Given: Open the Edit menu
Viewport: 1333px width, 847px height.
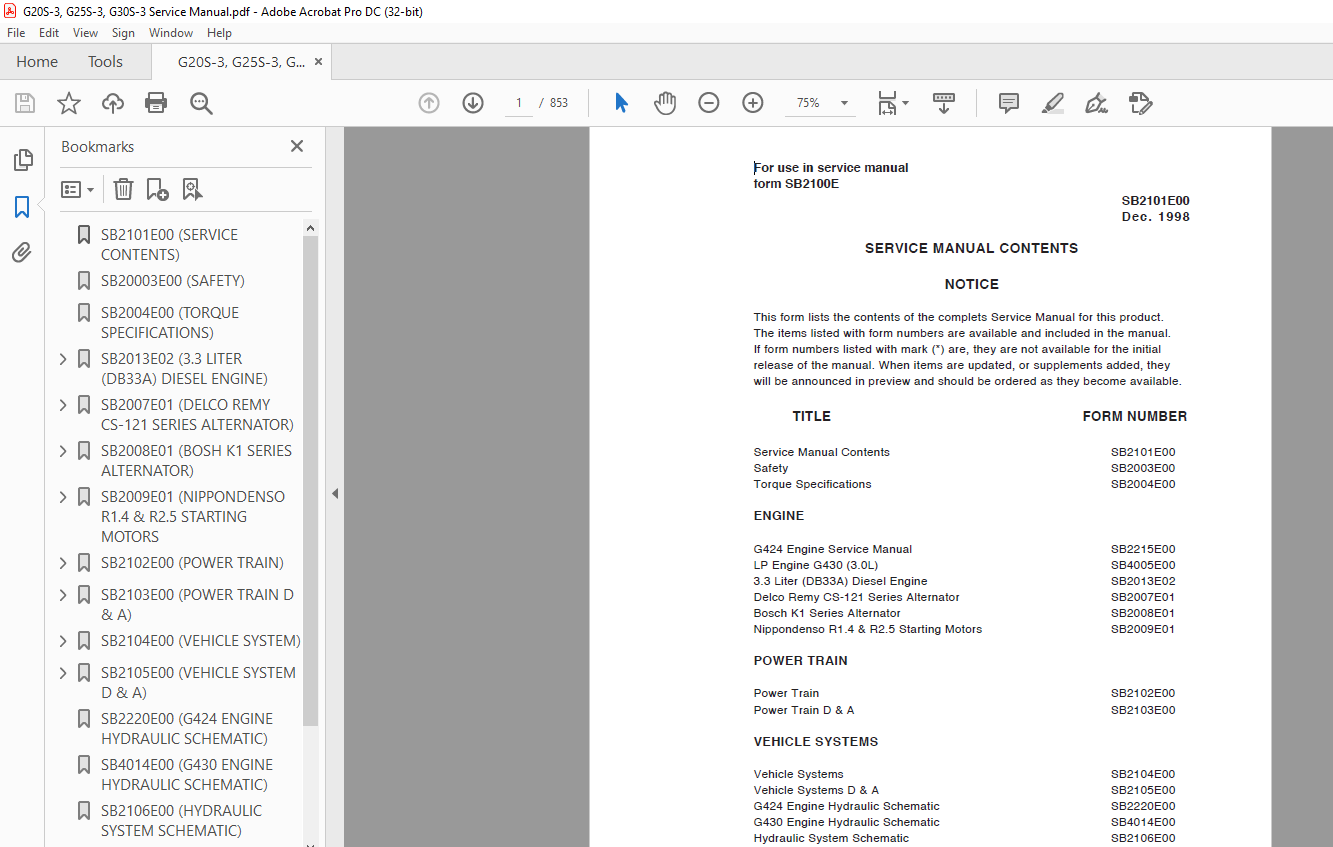Looking at the screenshot, I should (x=49, y=33).
